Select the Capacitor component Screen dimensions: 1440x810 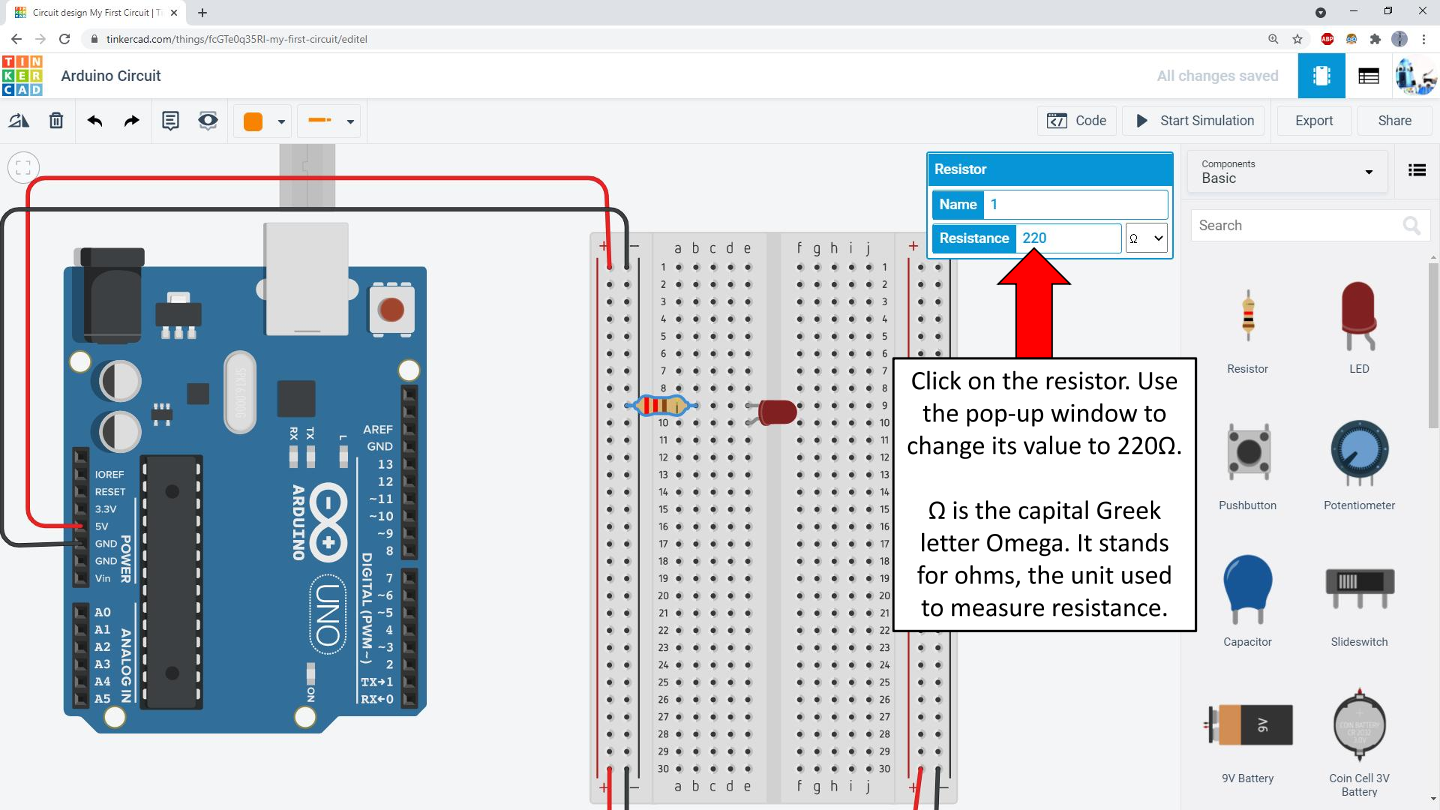[x=1246, y=590]
